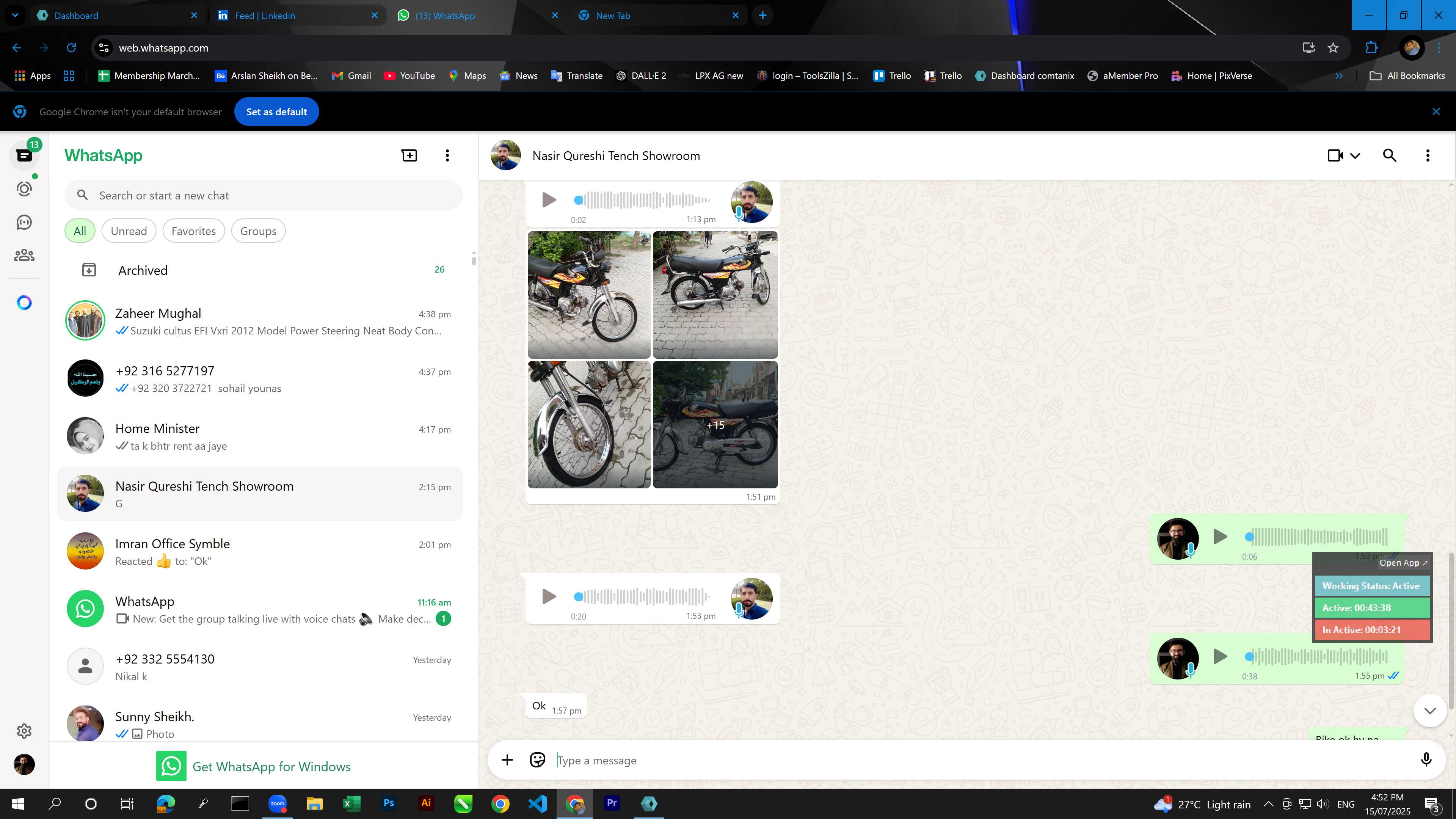Select the All chat filter
The height and width of the screenshot is (819, 1456).
[80, 231]
